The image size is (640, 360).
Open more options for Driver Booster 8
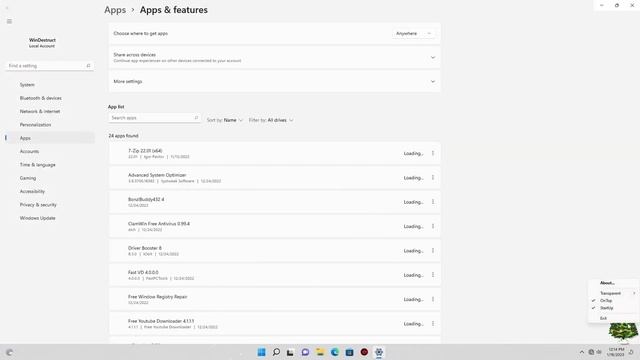click(433, 251)
